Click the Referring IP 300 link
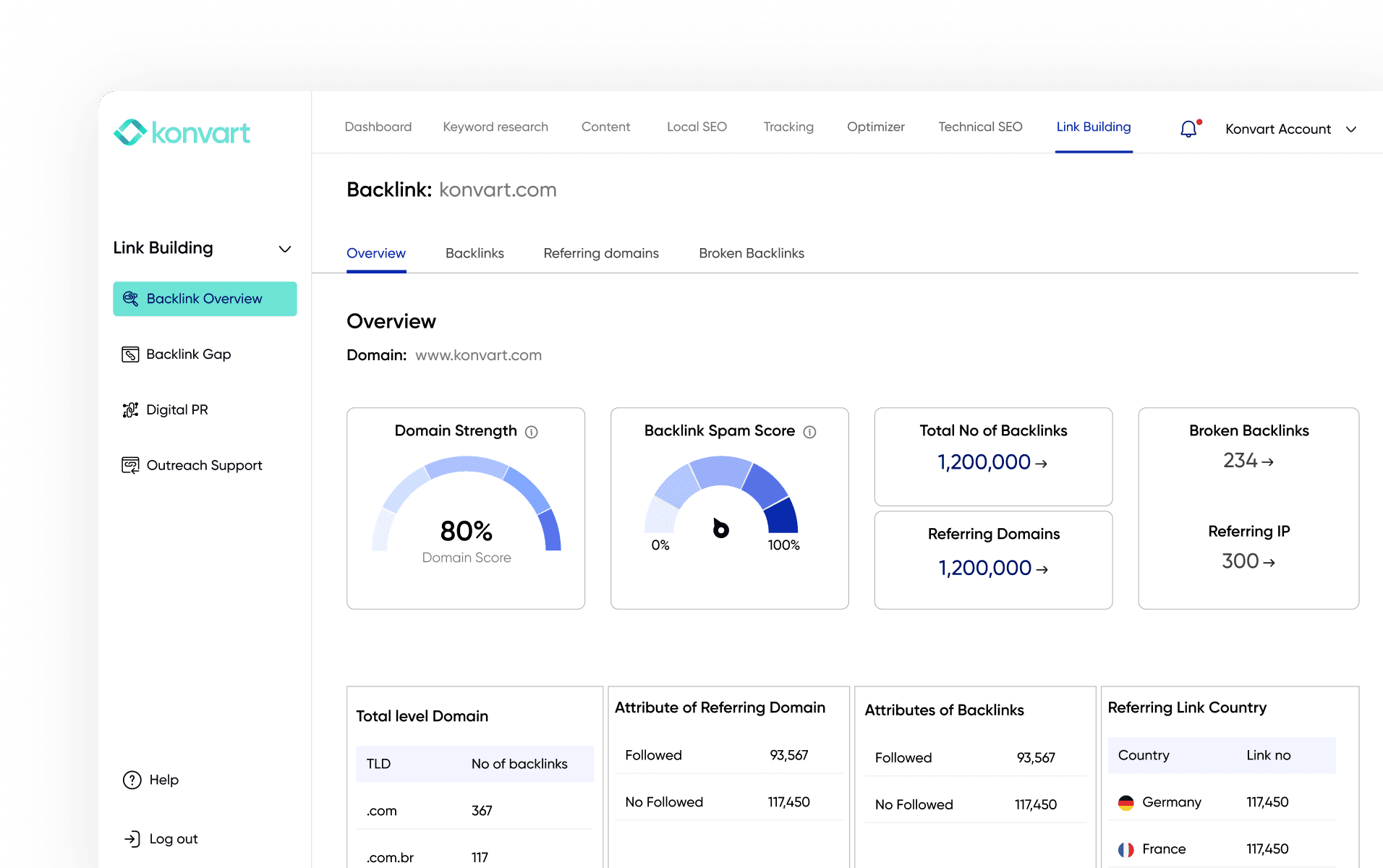The width and height of the screenshot is (1383, 868). [1248, 561]
